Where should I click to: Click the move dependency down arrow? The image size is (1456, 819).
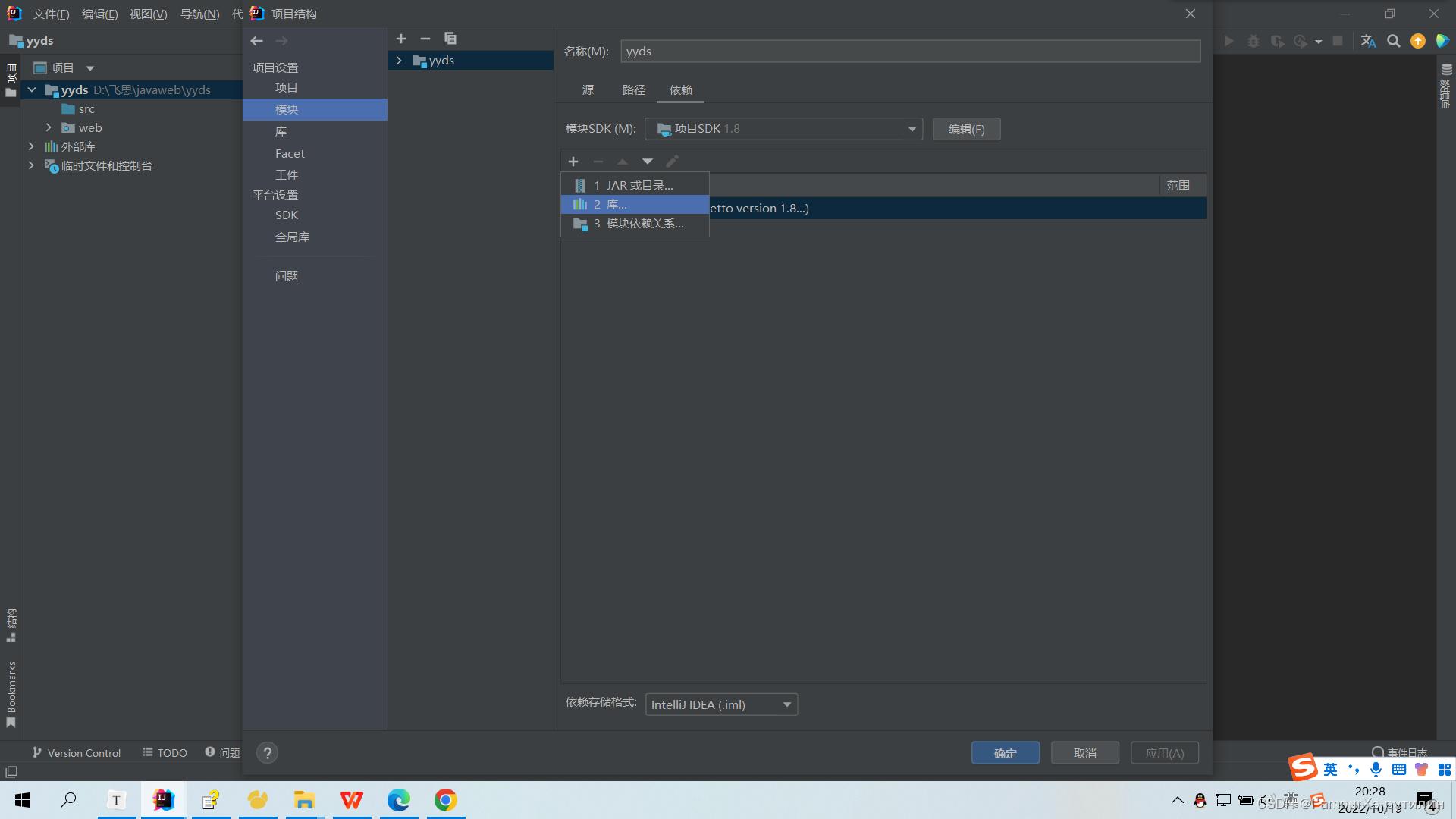click(x=647, y=162)
